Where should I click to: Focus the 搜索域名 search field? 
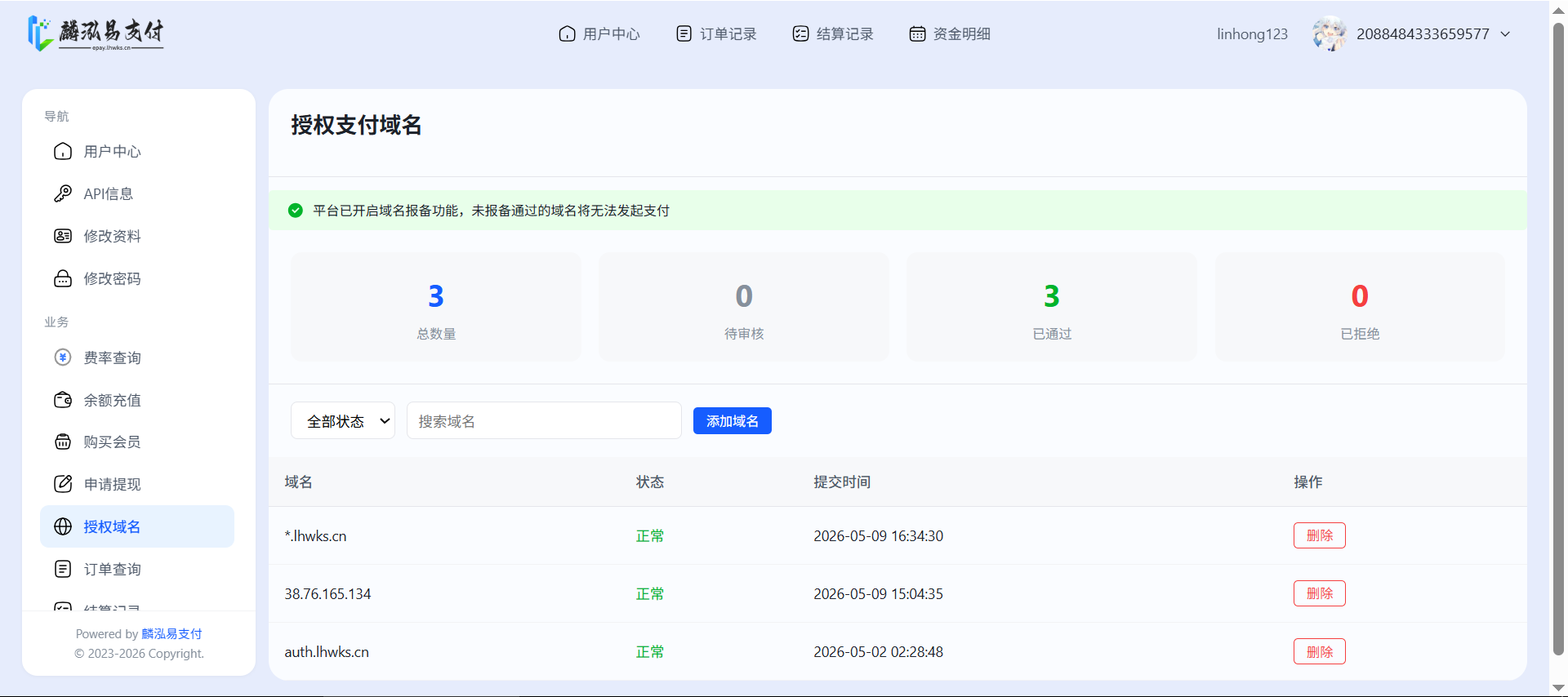pyautogui.click(x=544, y=420)
